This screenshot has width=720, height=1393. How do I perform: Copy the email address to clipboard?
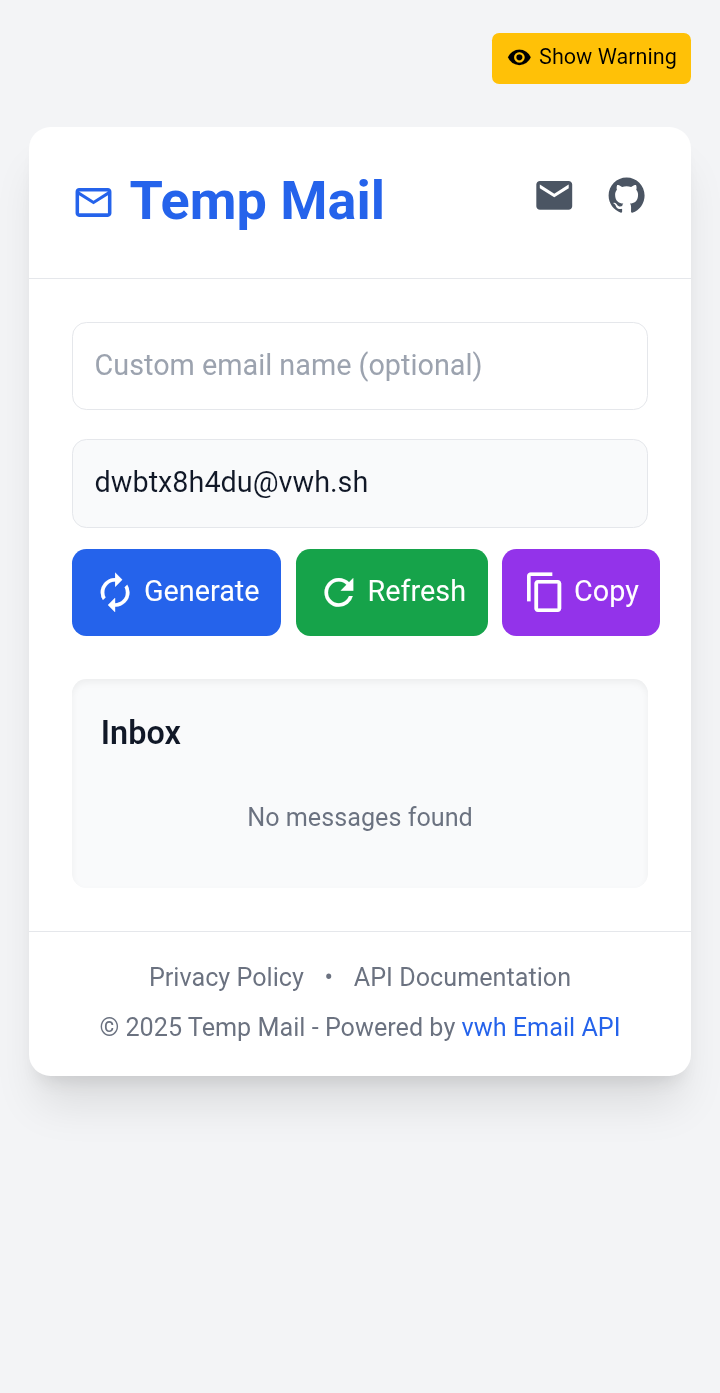point(581,592)
